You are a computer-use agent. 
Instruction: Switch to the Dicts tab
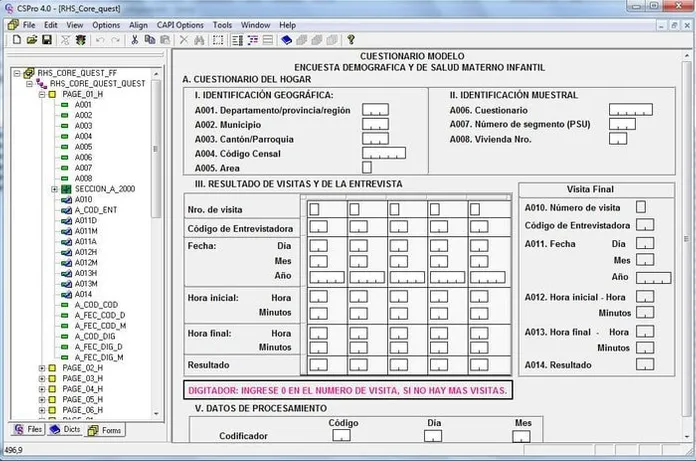tap(65, 429)
